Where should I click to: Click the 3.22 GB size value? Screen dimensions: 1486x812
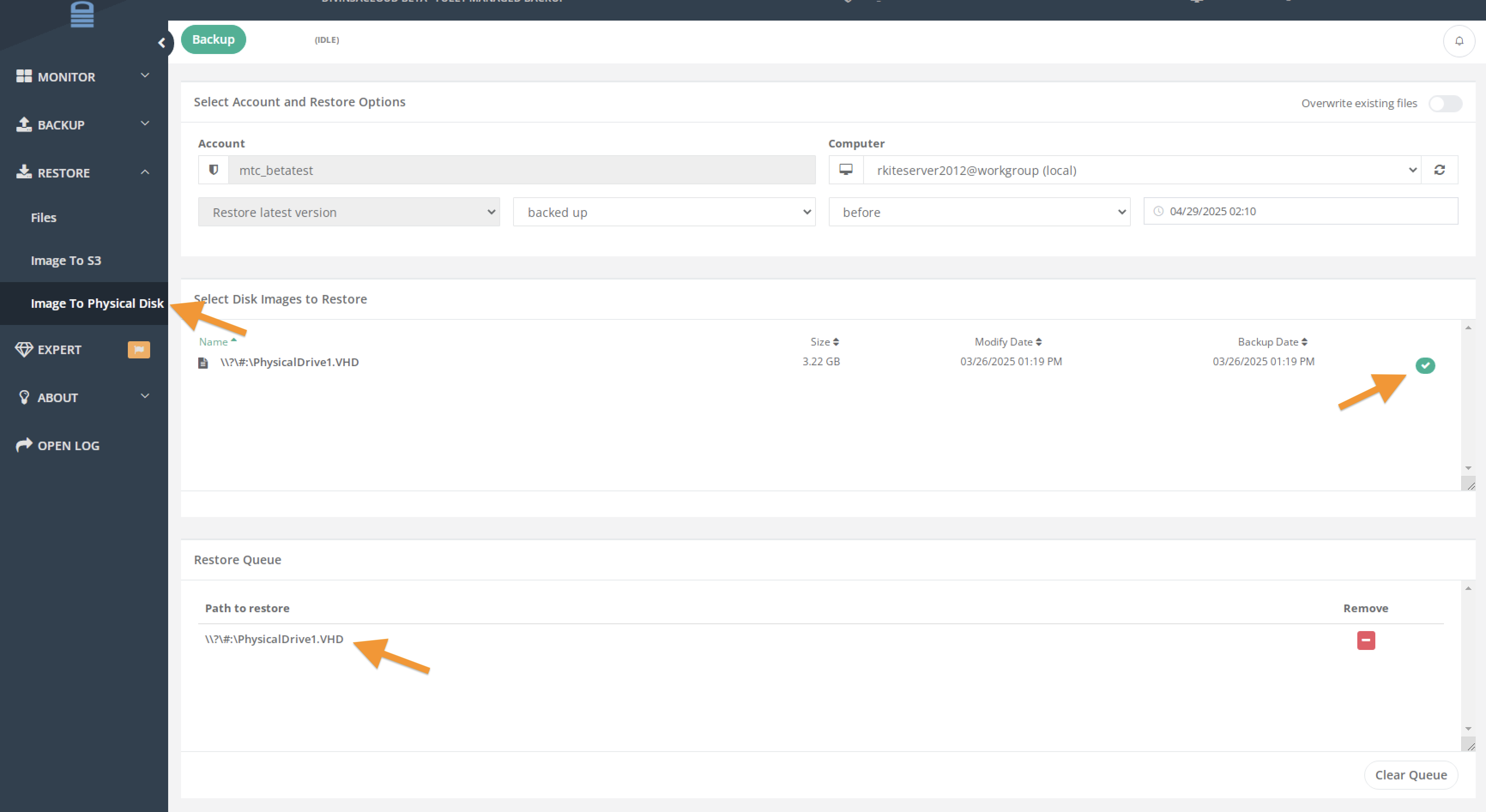(x=821, y=361)
